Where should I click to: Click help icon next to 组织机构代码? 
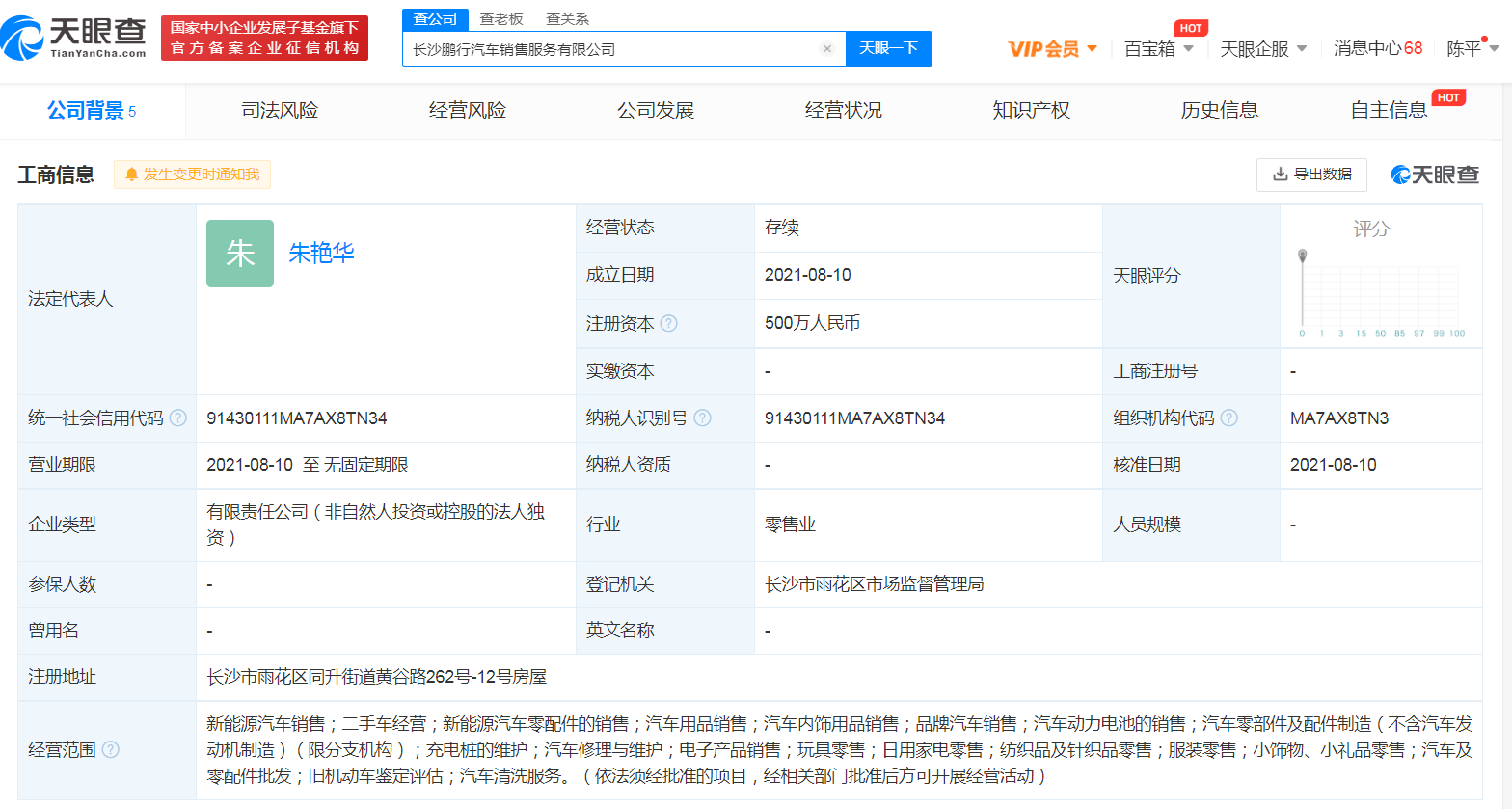(1228, 418)
